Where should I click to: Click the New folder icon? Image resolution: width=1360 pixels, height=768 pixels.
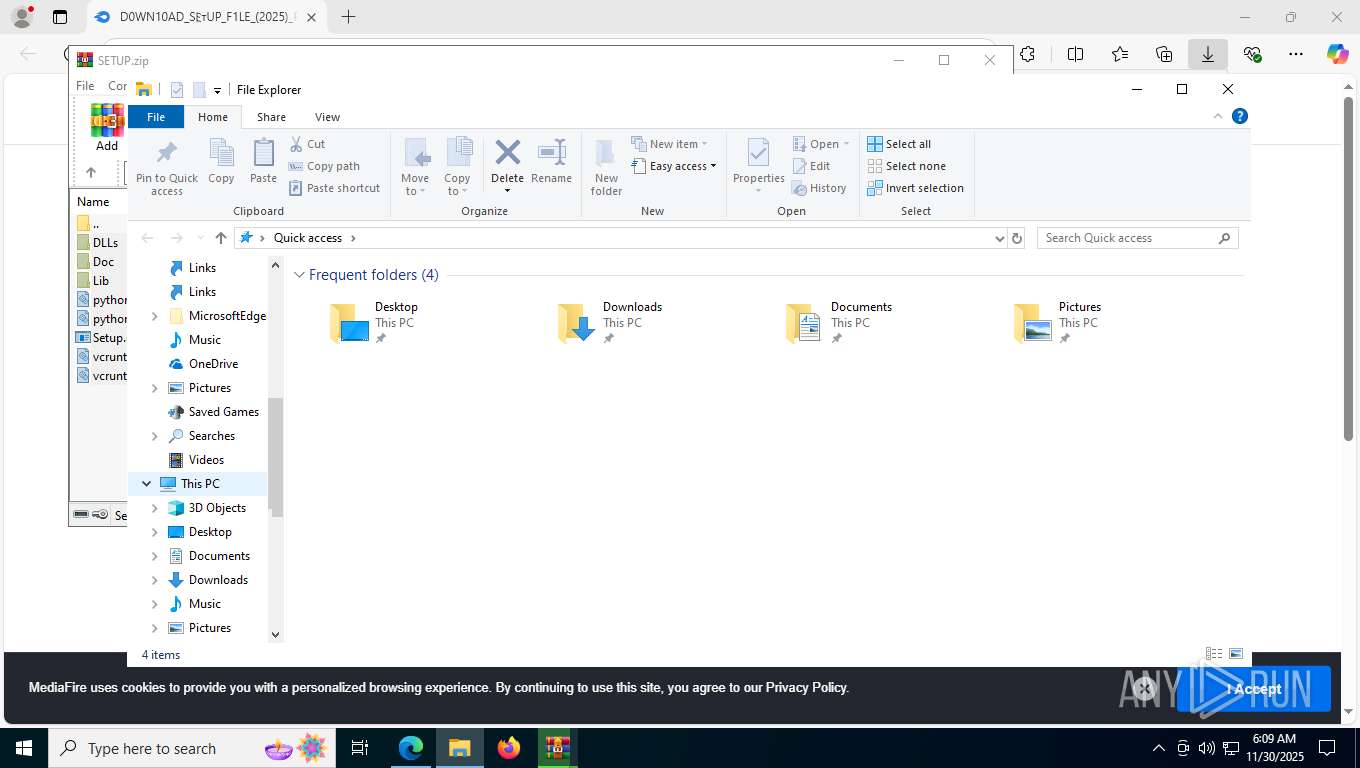point(606,153)
